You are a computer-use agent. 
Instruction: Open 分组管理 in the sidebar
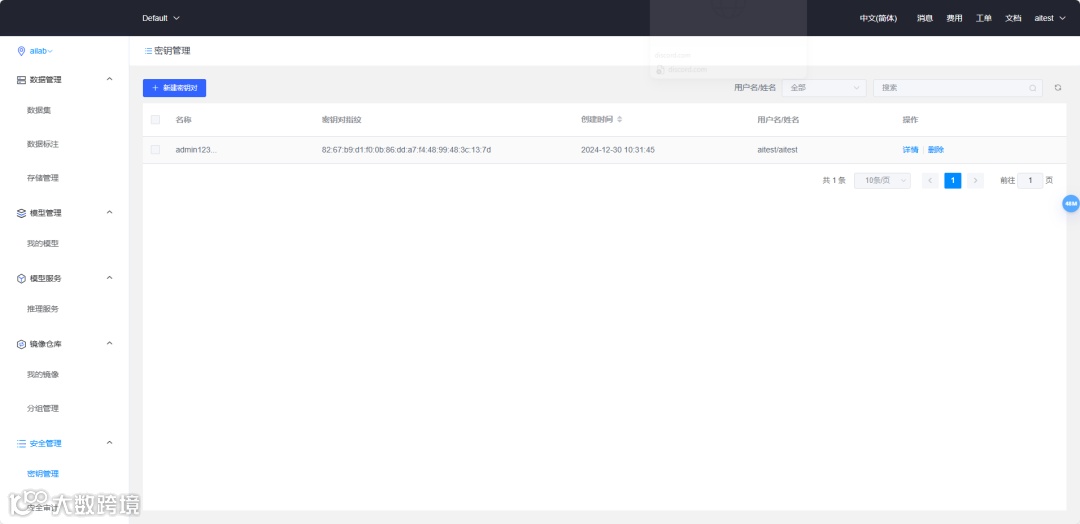pos(43,408)
